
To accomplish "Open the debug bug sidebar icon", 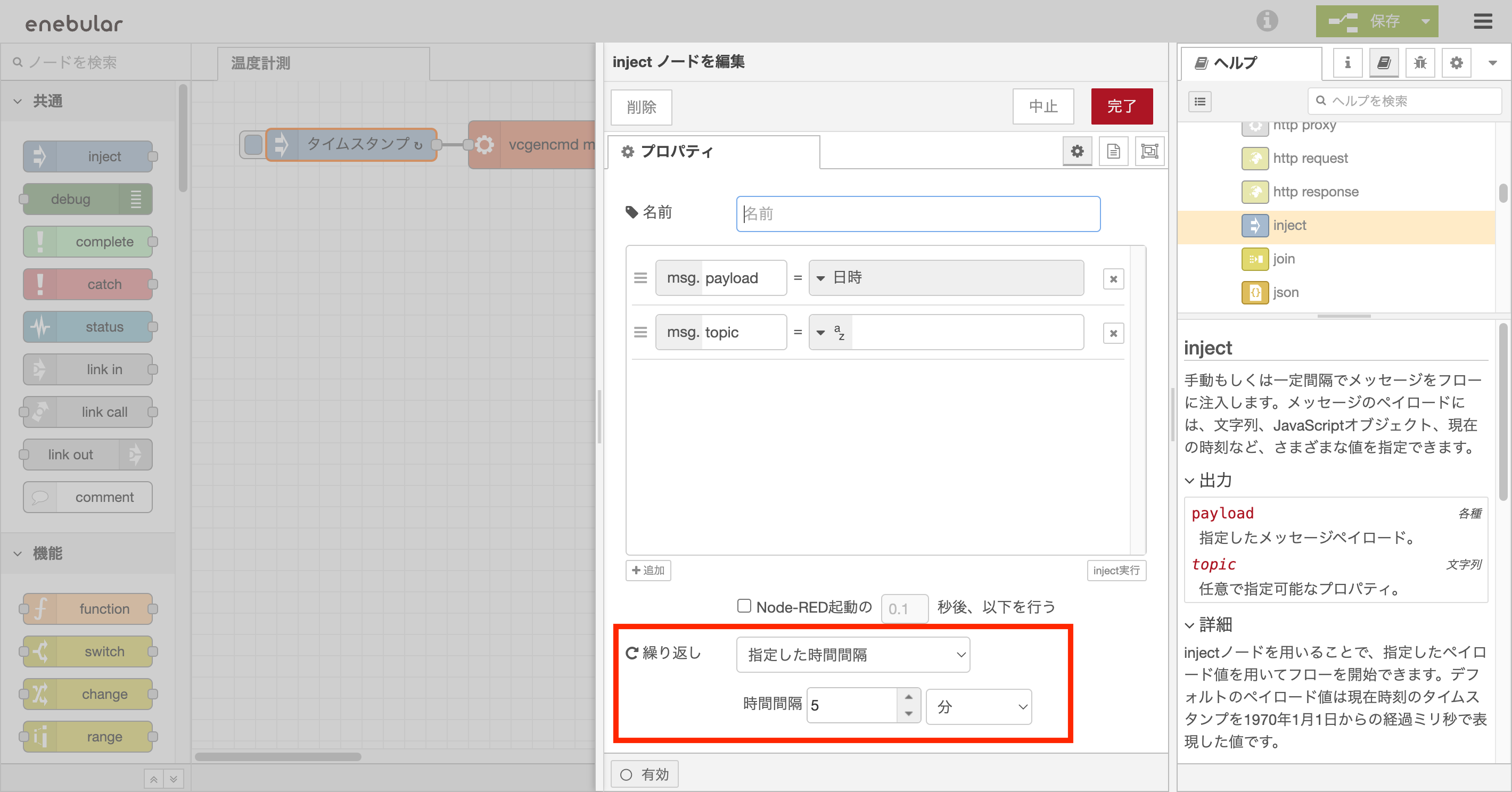I will click(x=1420, y=63).
